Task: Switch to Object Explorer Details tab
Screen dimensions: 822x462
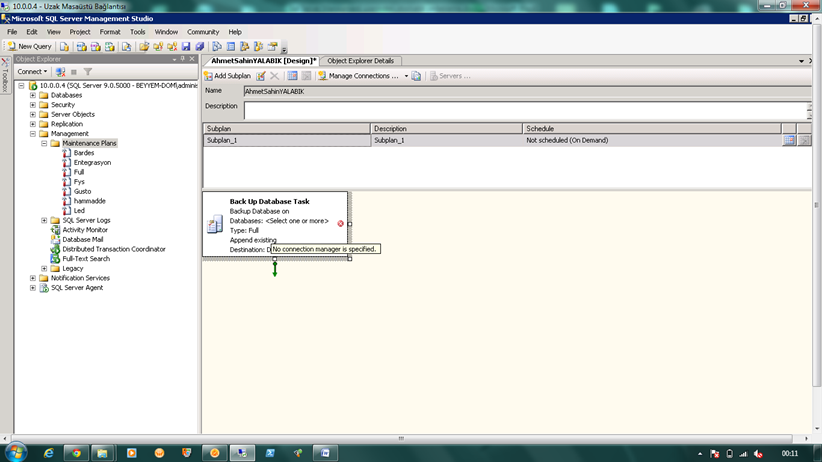Action: pos(360,61)
